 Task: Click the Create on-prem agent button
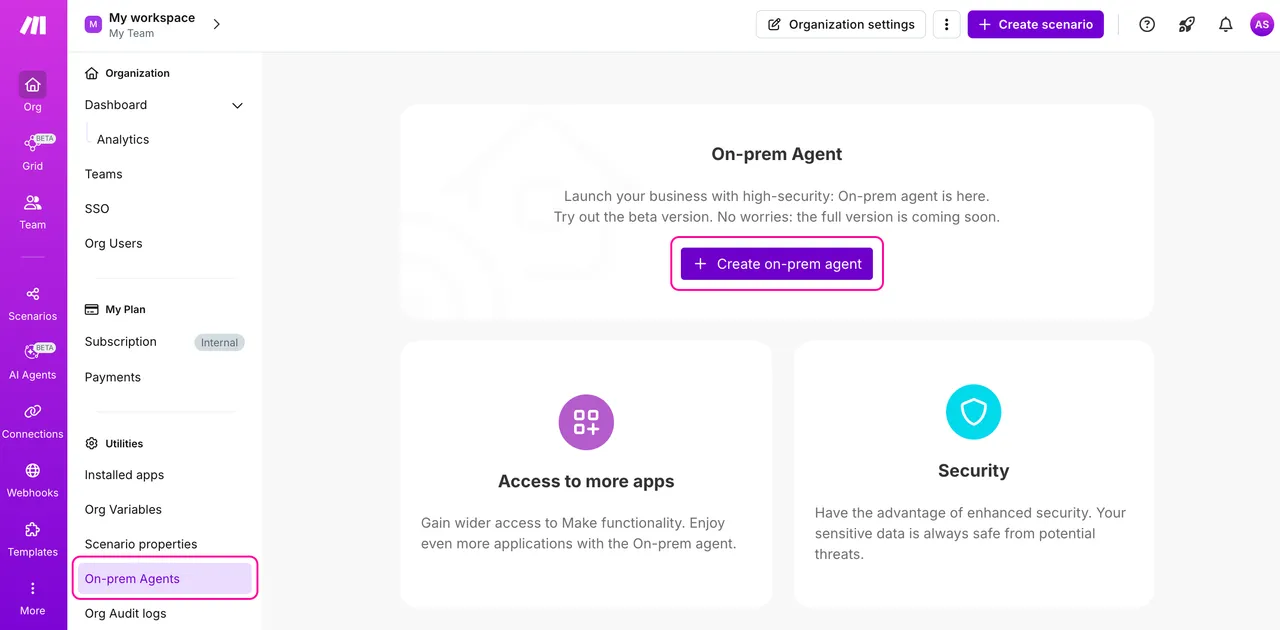[777, 264]
